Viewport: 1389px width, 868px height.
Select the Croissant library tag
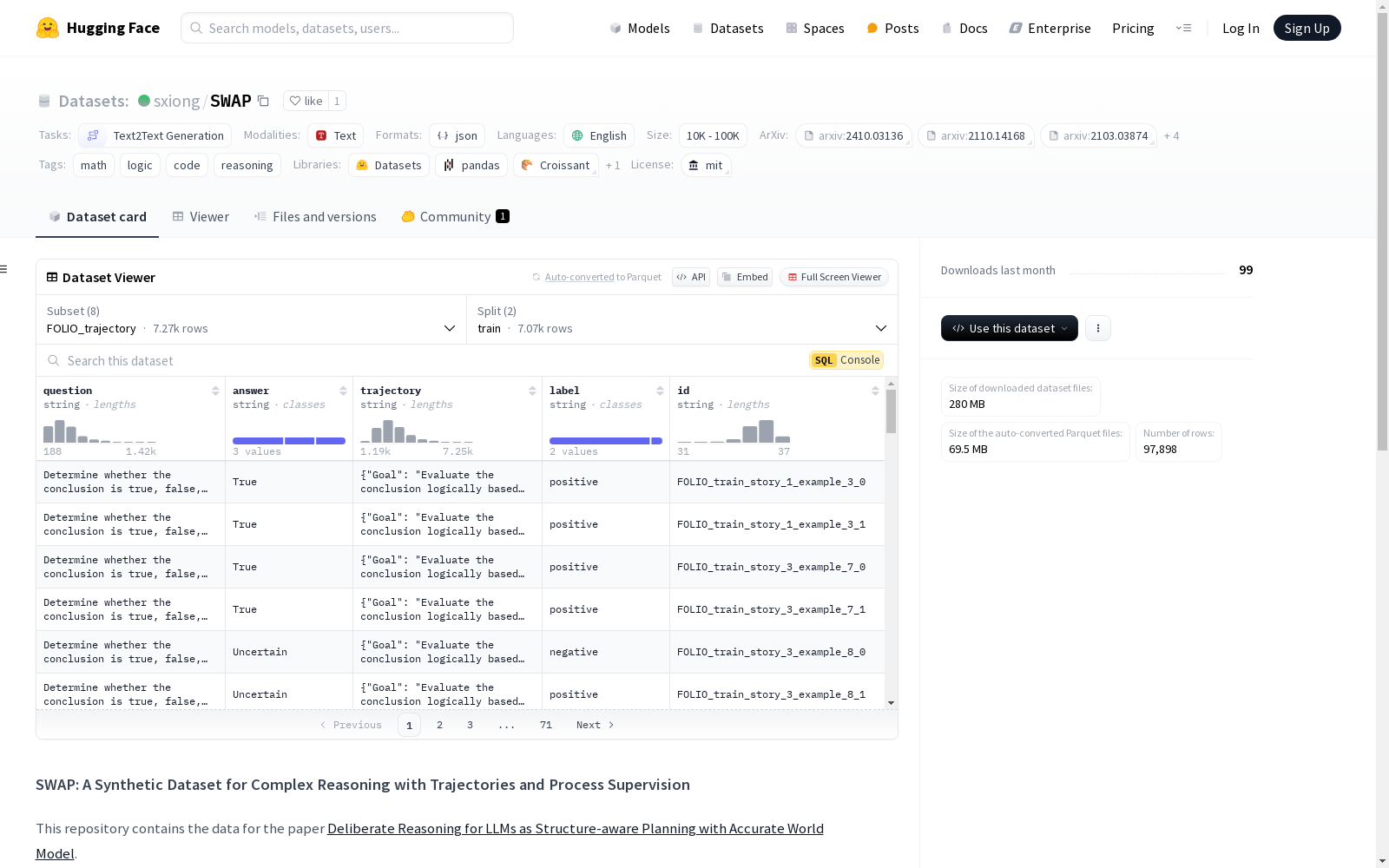pyautogui.click(x=556, y=165)
